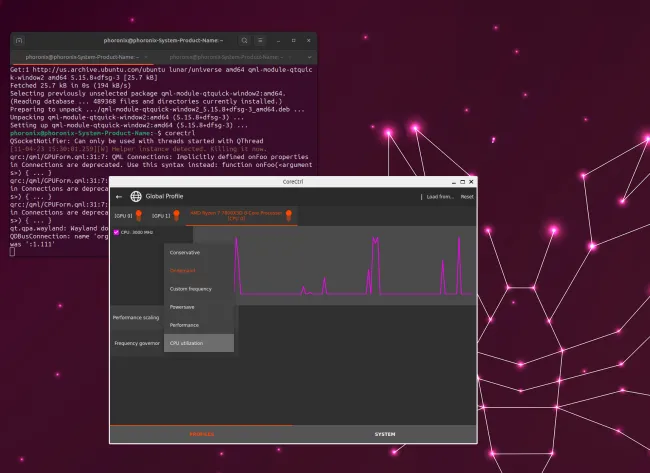Click the Global Profile globe icon
Viewport: 650px width, 473px height.
tap(136, 196)
